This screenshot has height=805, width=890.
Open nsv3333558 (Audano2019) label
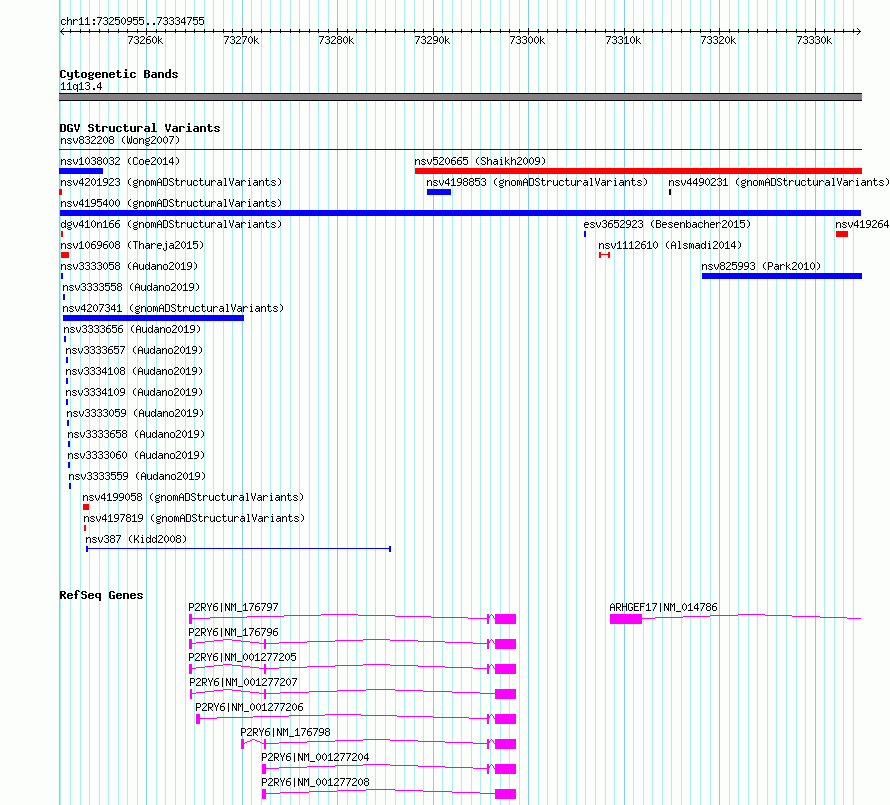pos(131,287)
